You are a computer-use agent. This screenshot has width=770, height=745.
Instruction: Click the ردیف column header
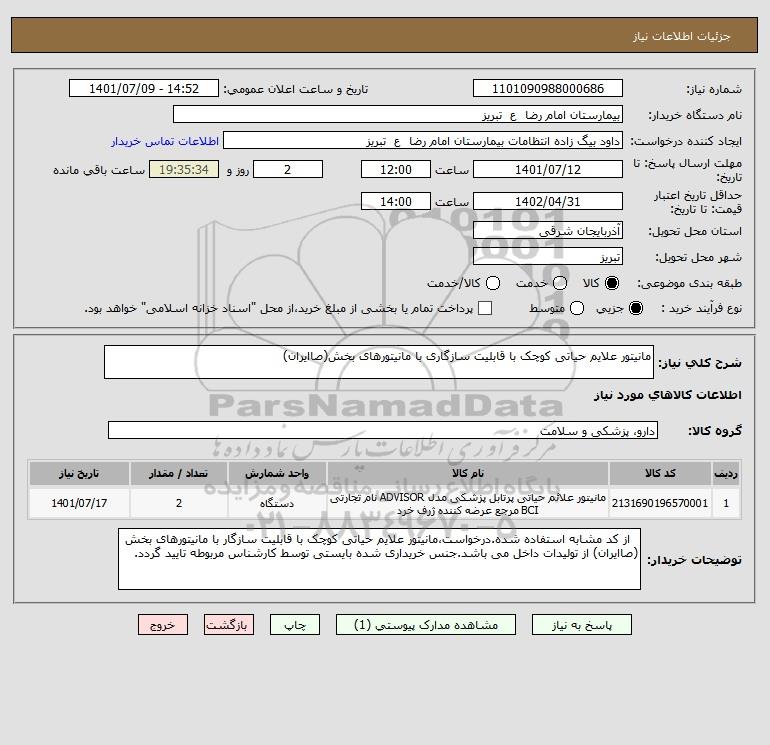click(726, 473)
